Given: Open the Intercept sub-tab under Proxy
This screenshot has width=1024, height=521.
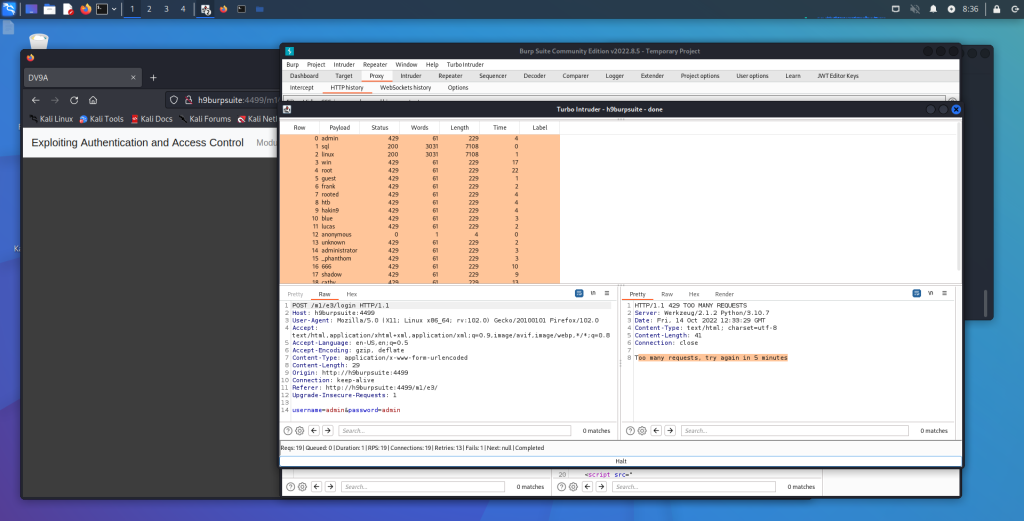Looking at the screenshot, I should tap(302, 87).
